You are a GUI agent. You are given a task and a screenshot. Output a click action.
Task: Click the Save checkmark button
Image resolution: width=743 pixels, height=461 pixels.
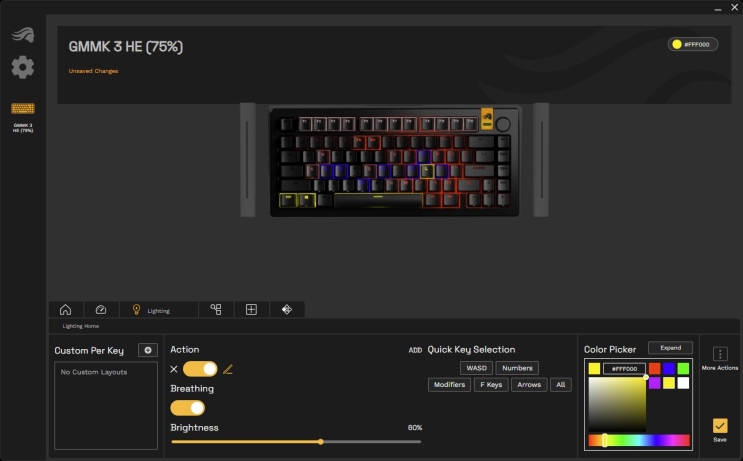[x=720, y=426]
